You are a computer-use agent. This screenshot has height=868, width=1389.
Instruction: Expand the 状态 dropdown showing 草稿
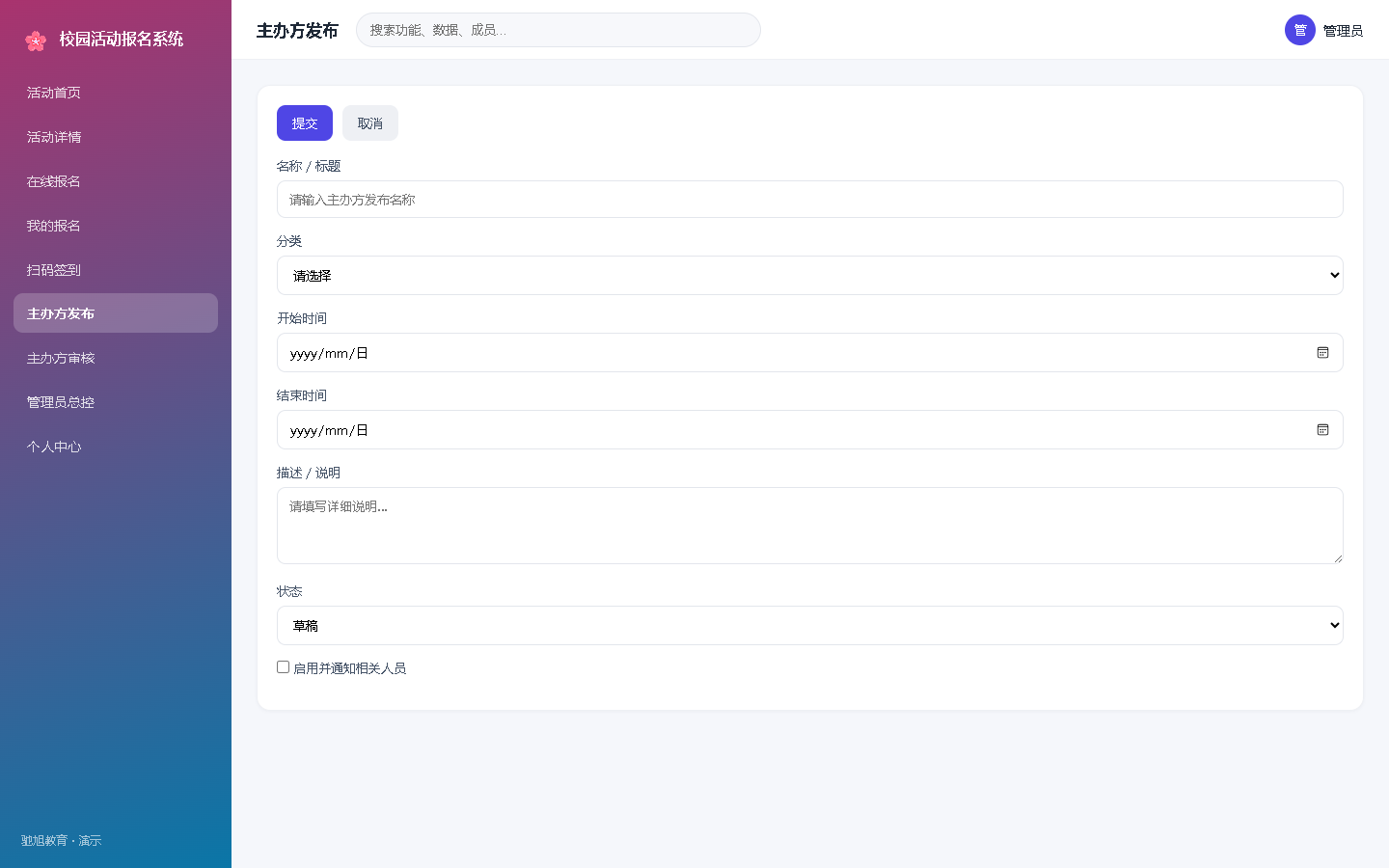click(x=809, y=626)
